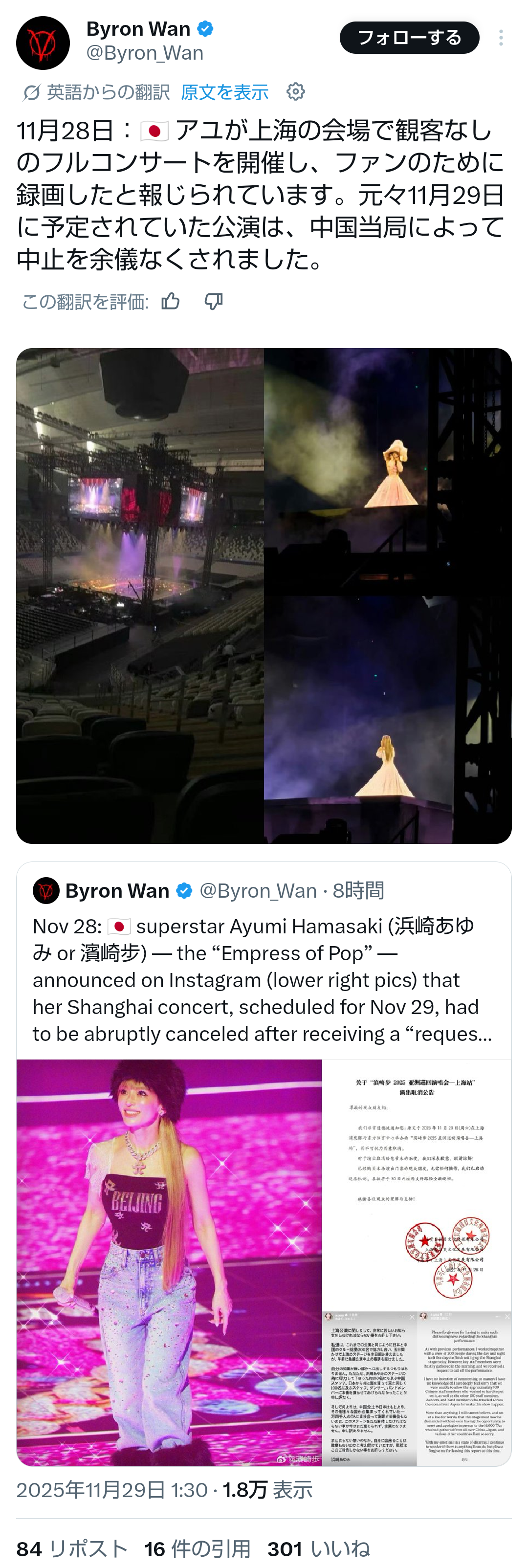This screenshot has height=1568, width=528.
Task: Rate the translation with thumbs down
Action: [x=214, y=301]
